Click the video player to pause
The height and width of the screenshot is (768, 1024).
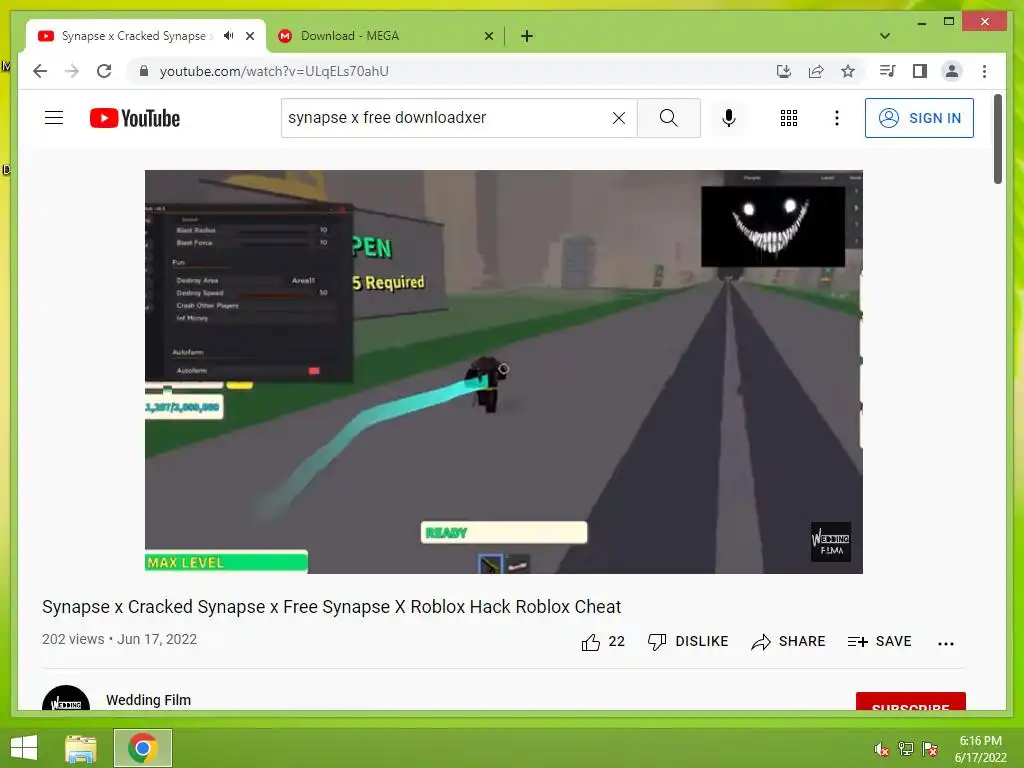tap(504, 372)
